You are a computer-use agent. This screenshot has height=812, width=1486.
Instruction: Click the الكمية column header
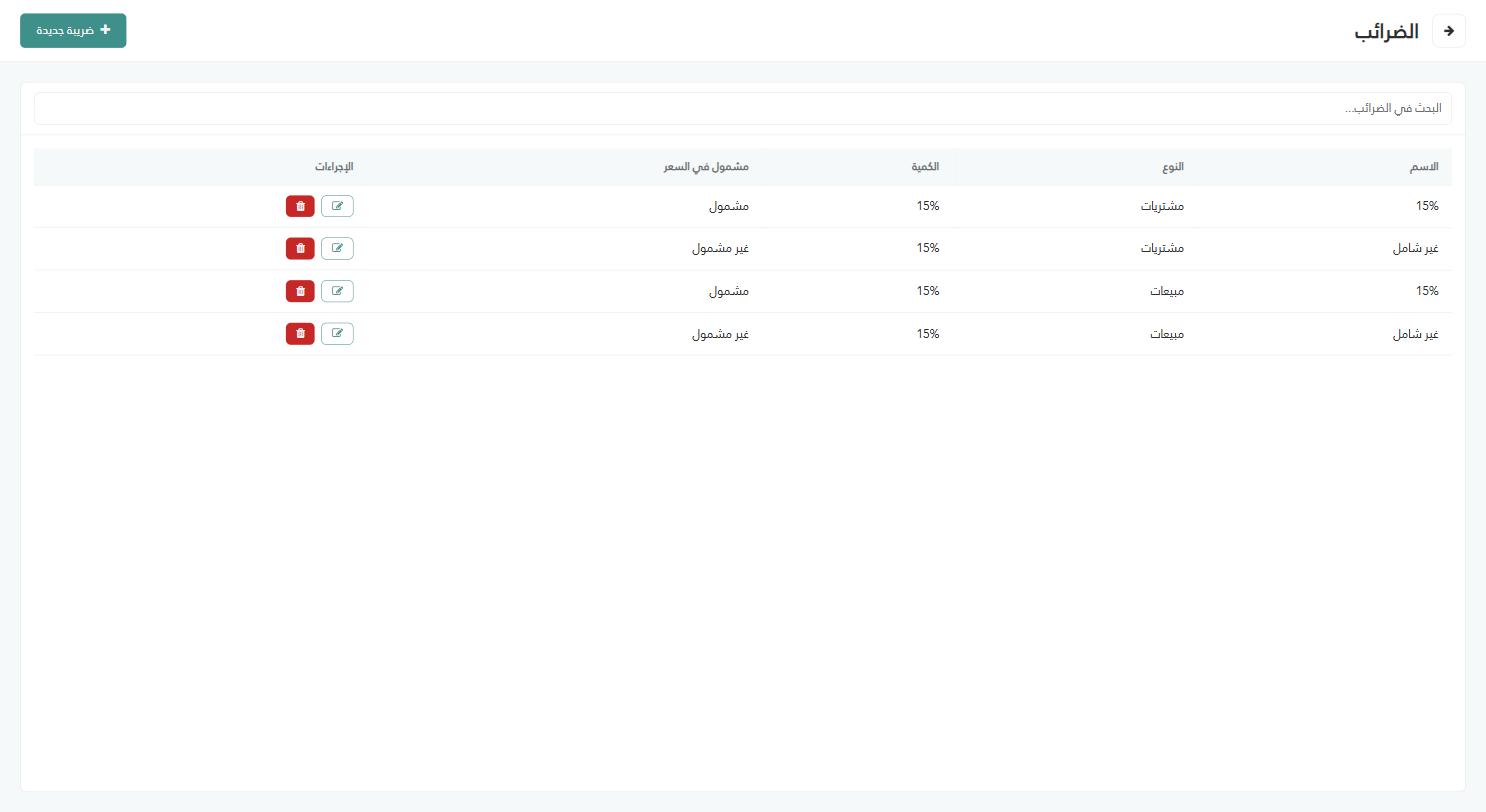(x=925, y=167)
